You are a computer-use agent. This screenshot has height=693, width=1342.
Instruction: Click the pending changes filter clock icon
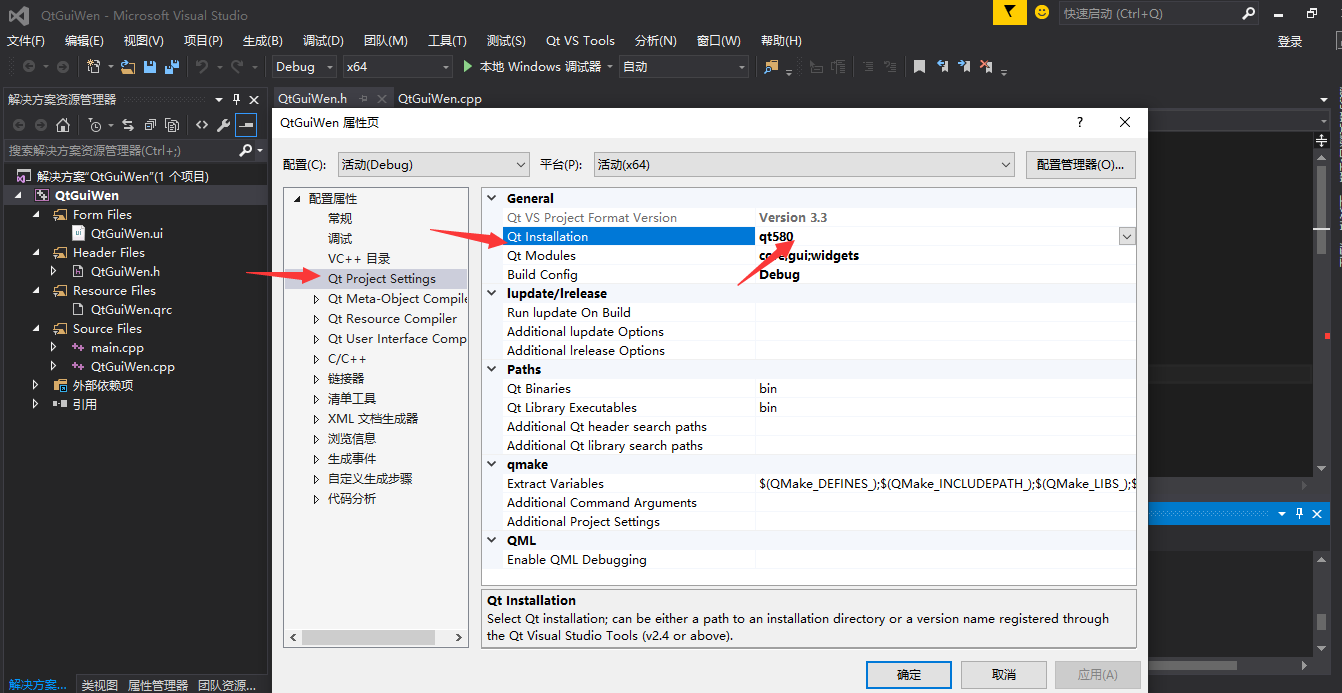point(95,125)
